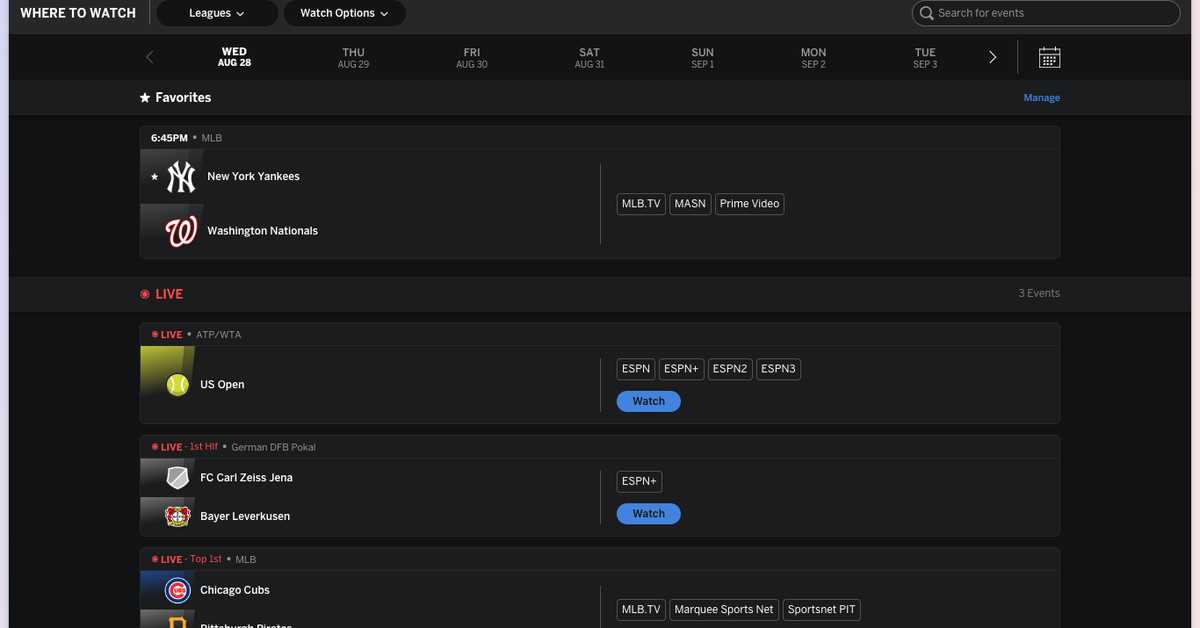Click the ESPN3 channel button
Image resolution: width=1200 pixels, height=628 pixels.
point(779,369)
